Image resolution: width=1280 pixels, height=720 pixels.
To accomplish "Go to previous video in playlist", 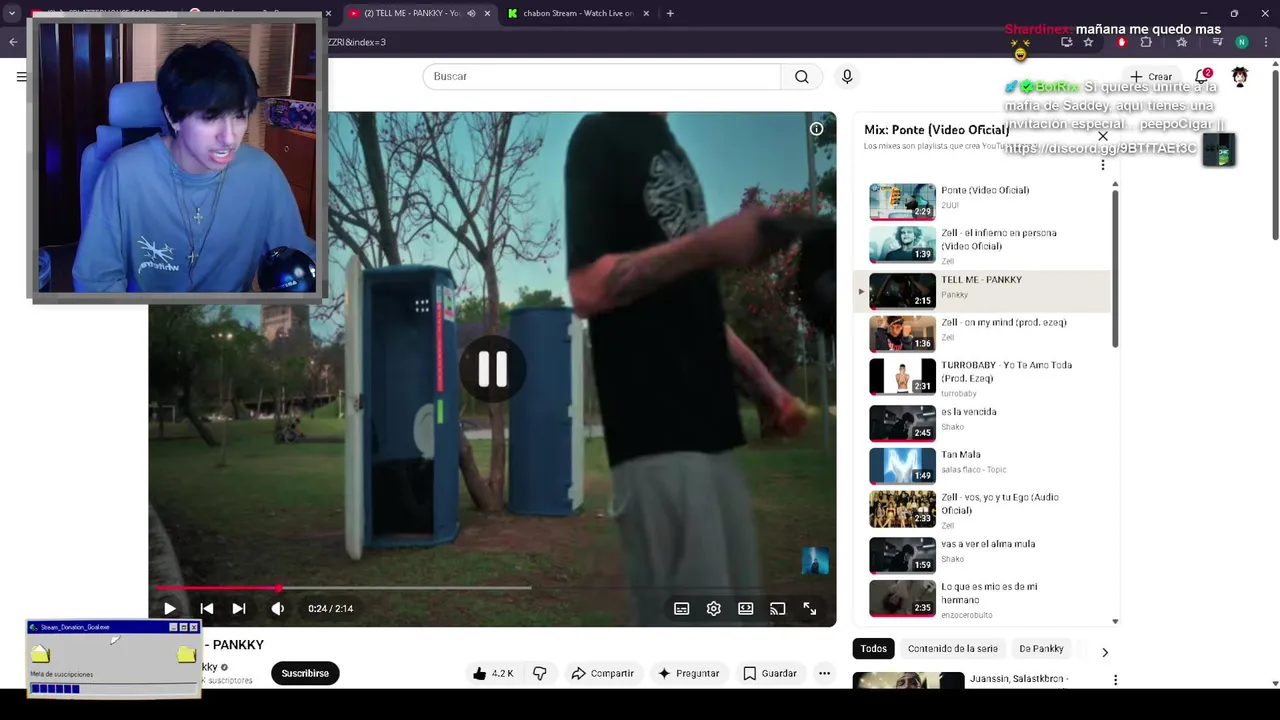I will [206, 608].
